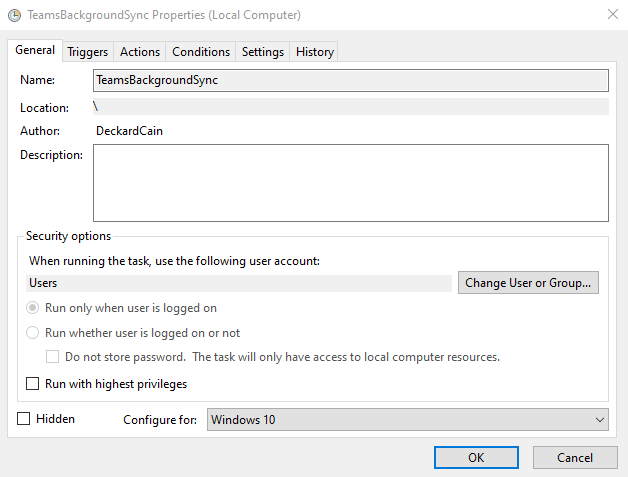Expand the Configure for Windows 10 dropdown
This screenshot has height=477, width=628.
[407, 420]
